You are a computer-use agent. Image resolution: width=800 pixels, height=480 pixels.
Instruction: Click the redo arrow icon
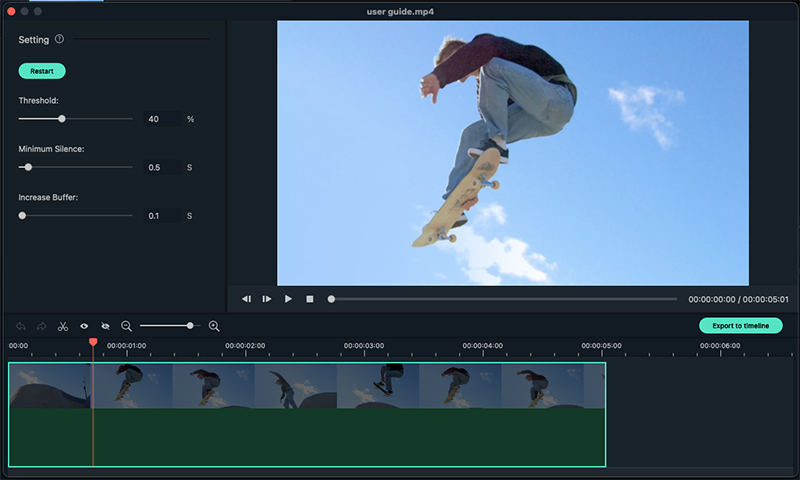(41, 326)
